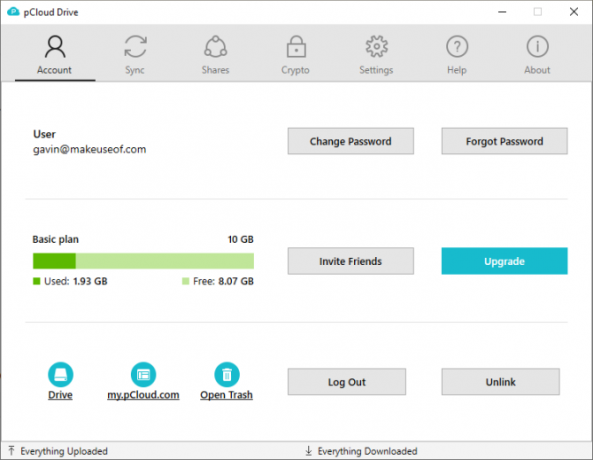Viewport: 593px width, 460px height.
Task: Open the Crypto lock icon
Action: tap(296, 47)
